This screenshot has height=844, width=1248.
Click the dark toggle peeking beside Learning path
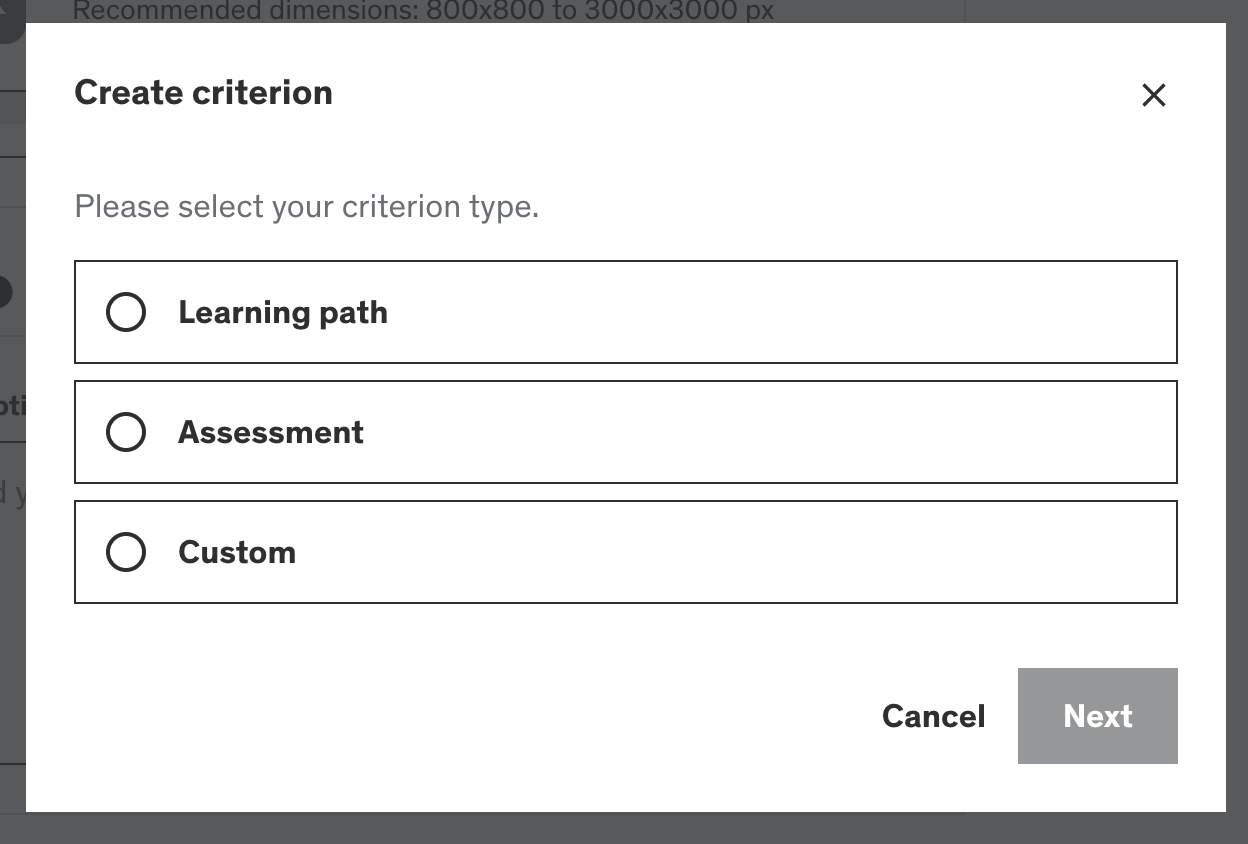[x=6, y=292]
